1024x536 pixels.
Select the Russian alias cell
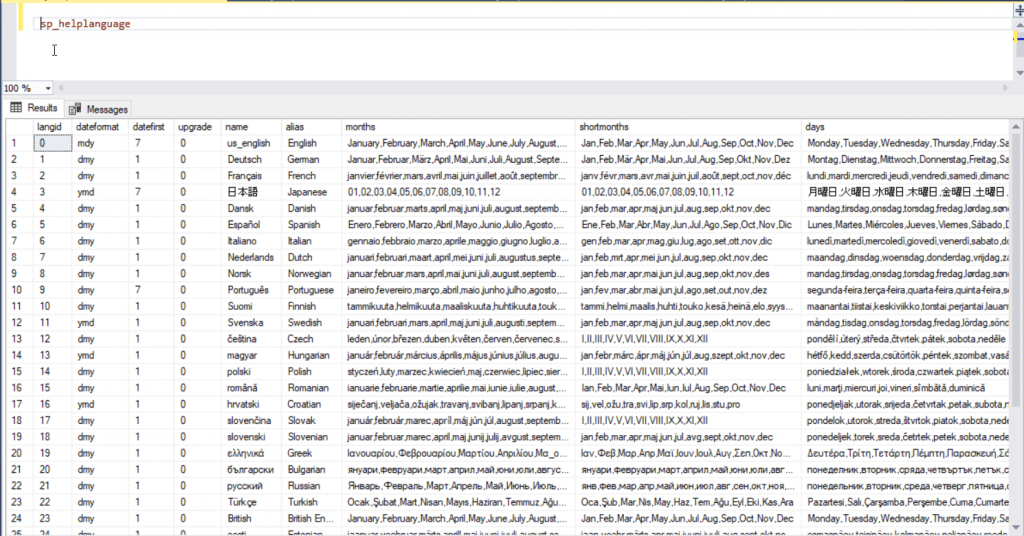(312, 486)
